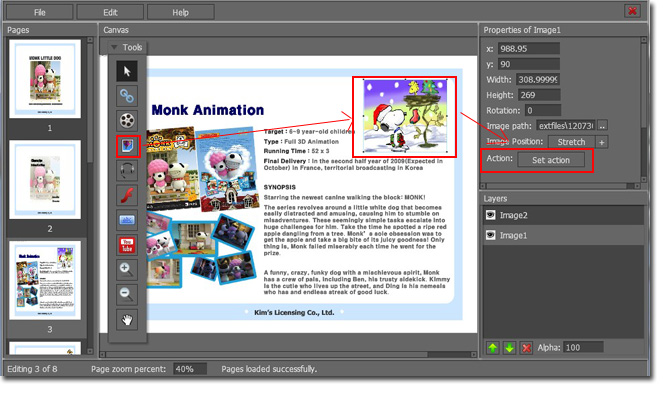
Task: Open the Image Position Stretch dropdown
Action: click(571, 142)
